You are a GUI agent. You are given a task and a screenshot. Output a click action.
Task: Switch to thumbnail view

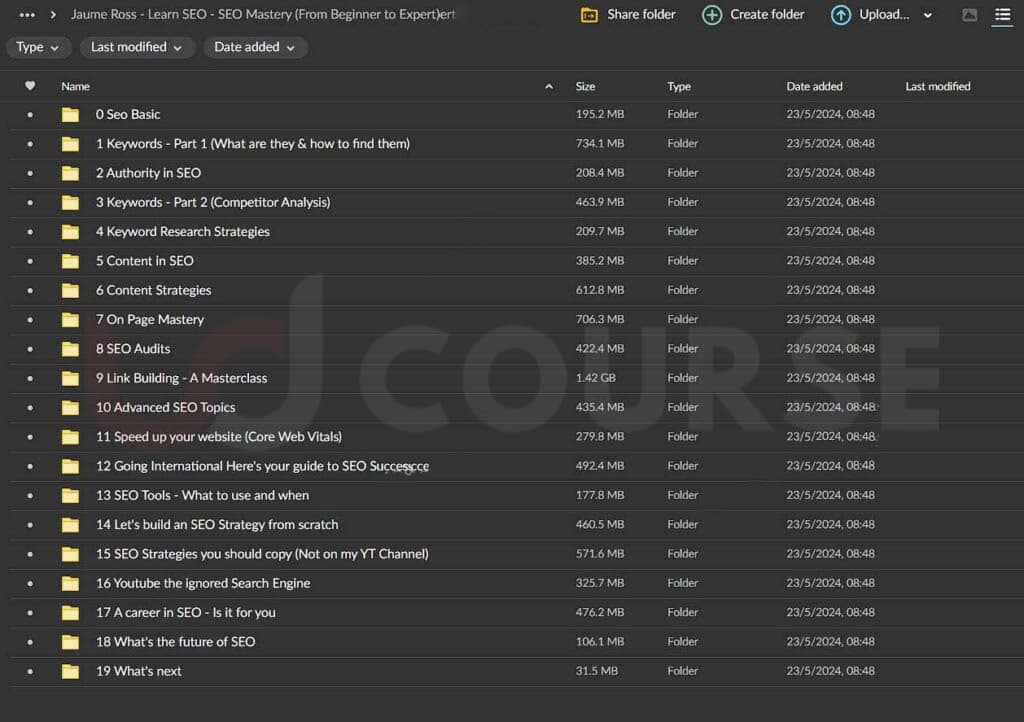(969, 15)
